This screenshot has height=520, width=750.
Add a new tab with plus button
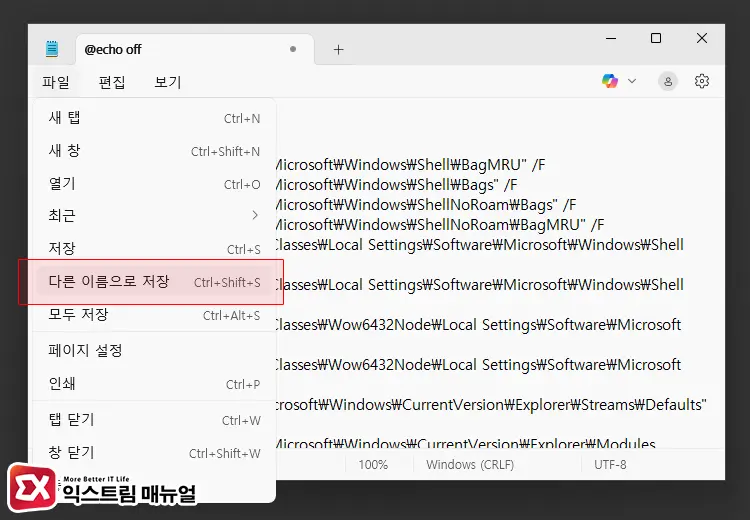339,49
